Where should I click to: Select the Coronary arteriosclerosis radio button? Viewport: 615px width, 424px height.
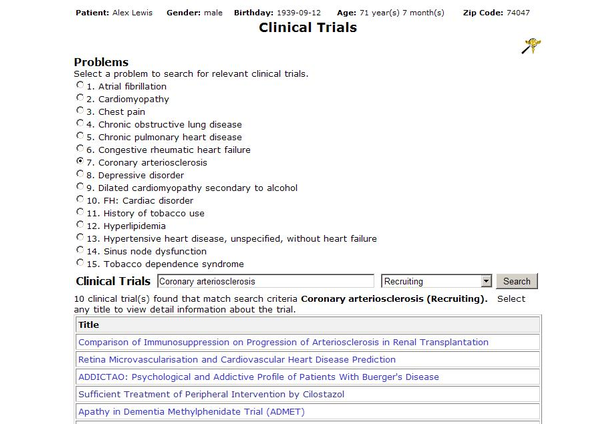[x=80, y=161]
